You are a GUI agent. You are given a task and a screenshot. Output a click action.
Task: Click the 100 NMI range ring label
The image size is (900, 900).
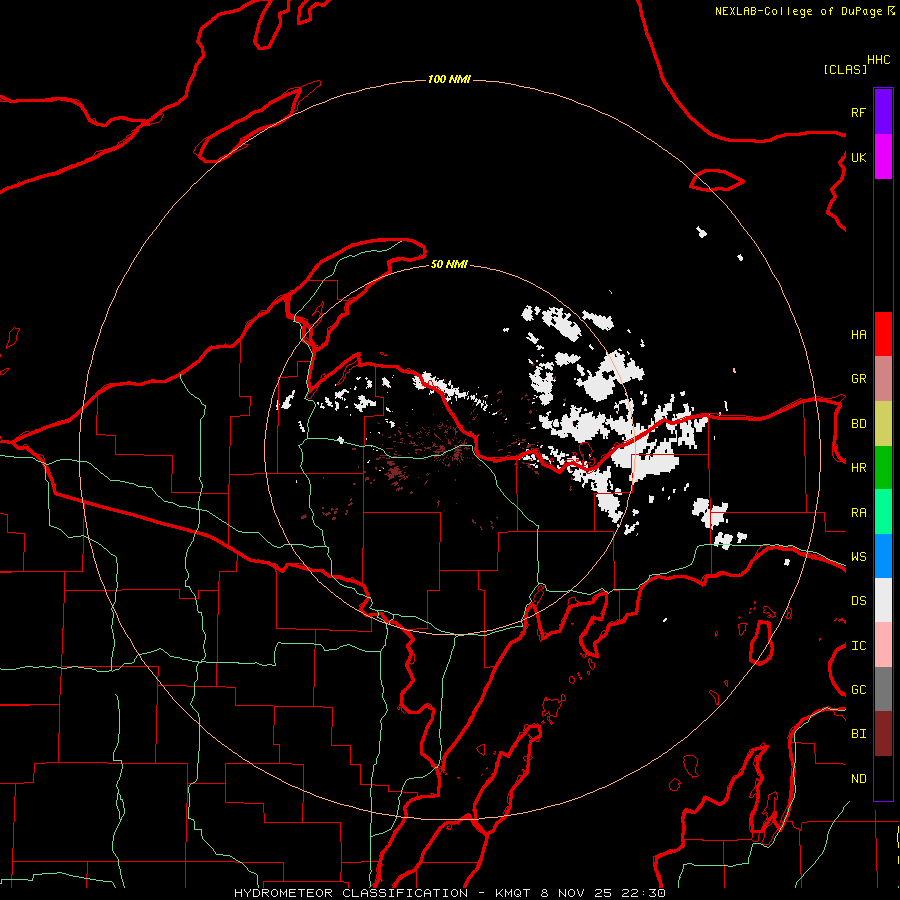pos(449,79)
